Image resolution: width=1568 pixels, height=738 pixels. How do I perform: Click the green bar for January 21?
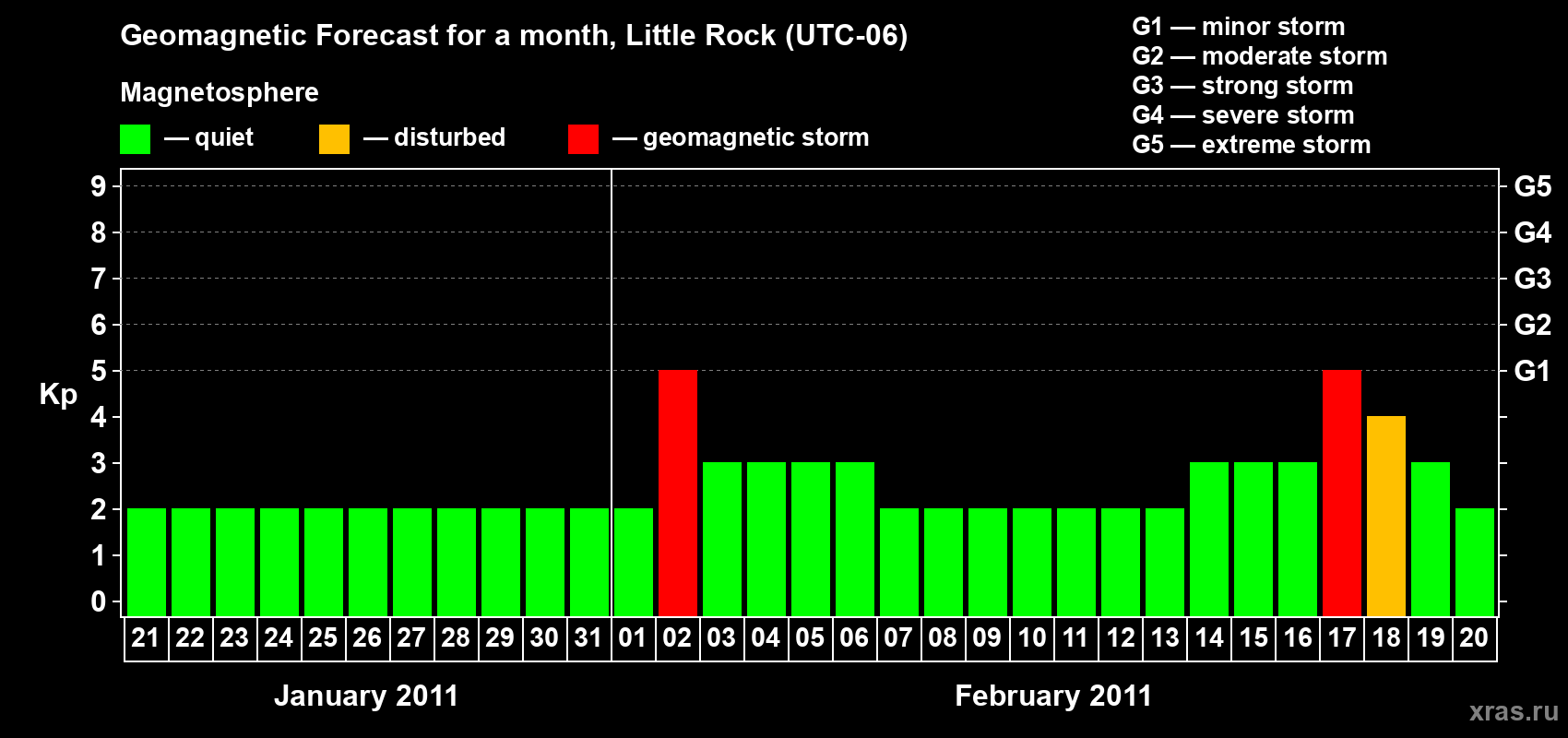pyautogui.click(x=147, y=562)
